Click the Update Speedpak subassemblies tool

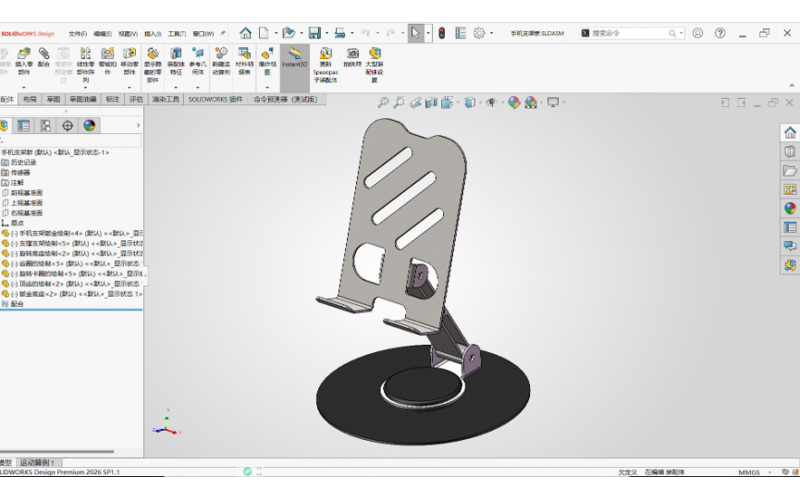tap(326, 65)
